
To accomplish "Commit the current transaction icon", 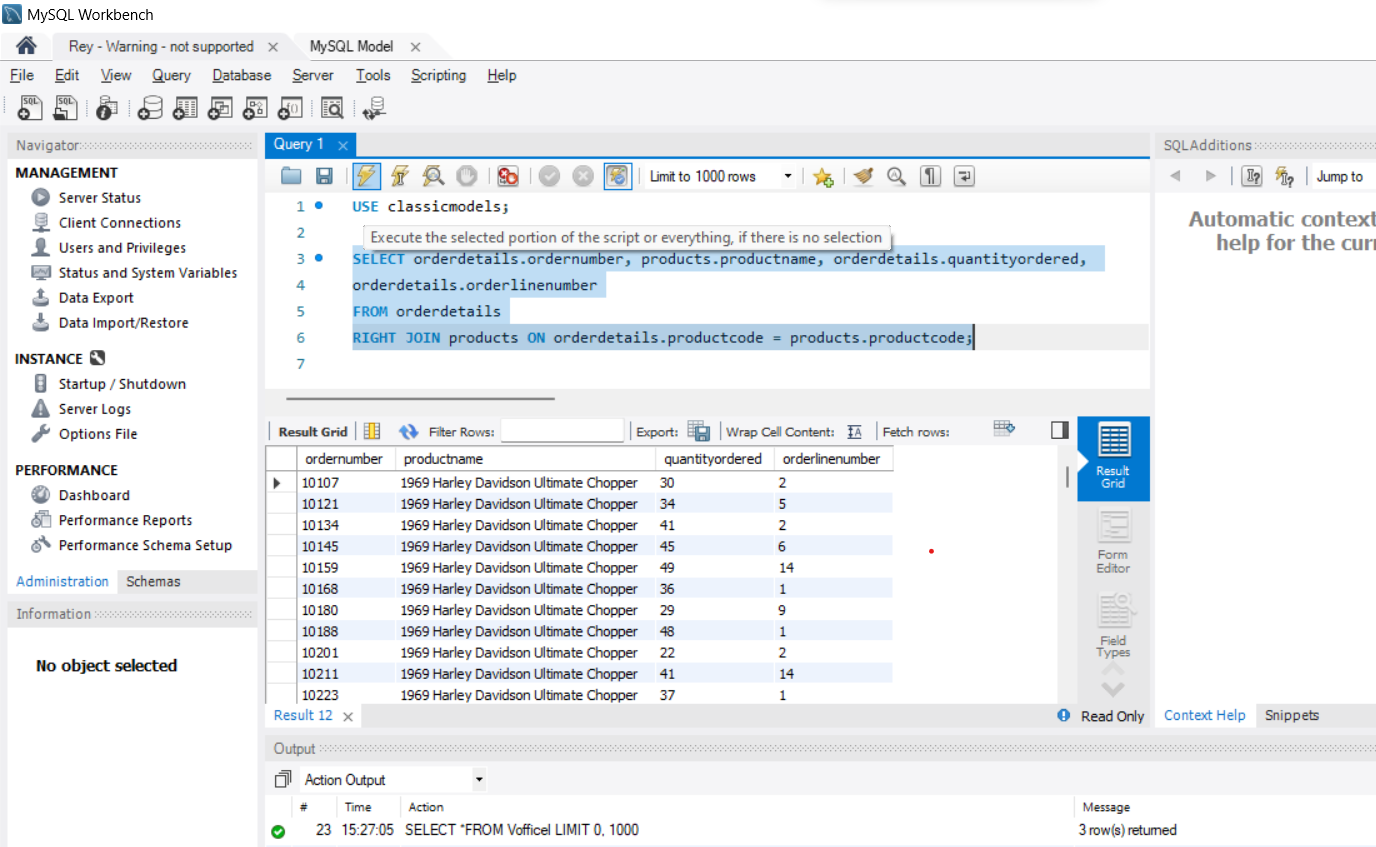I will click(x=549, y=176).
